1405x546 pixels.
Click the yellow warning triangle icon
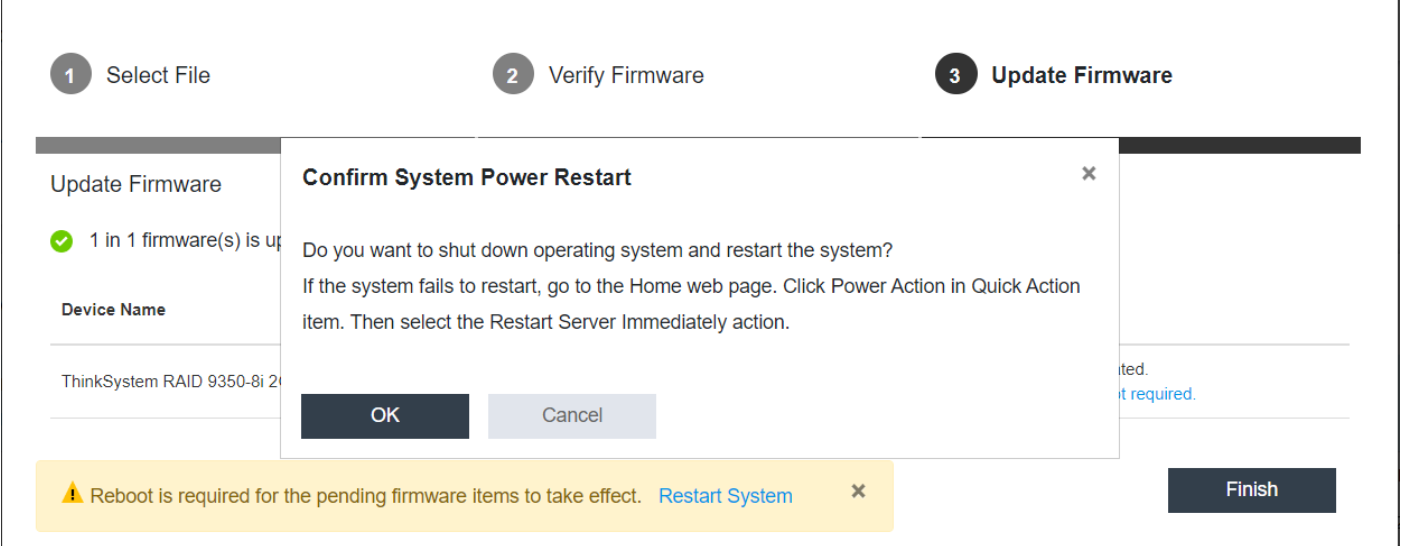72,494
